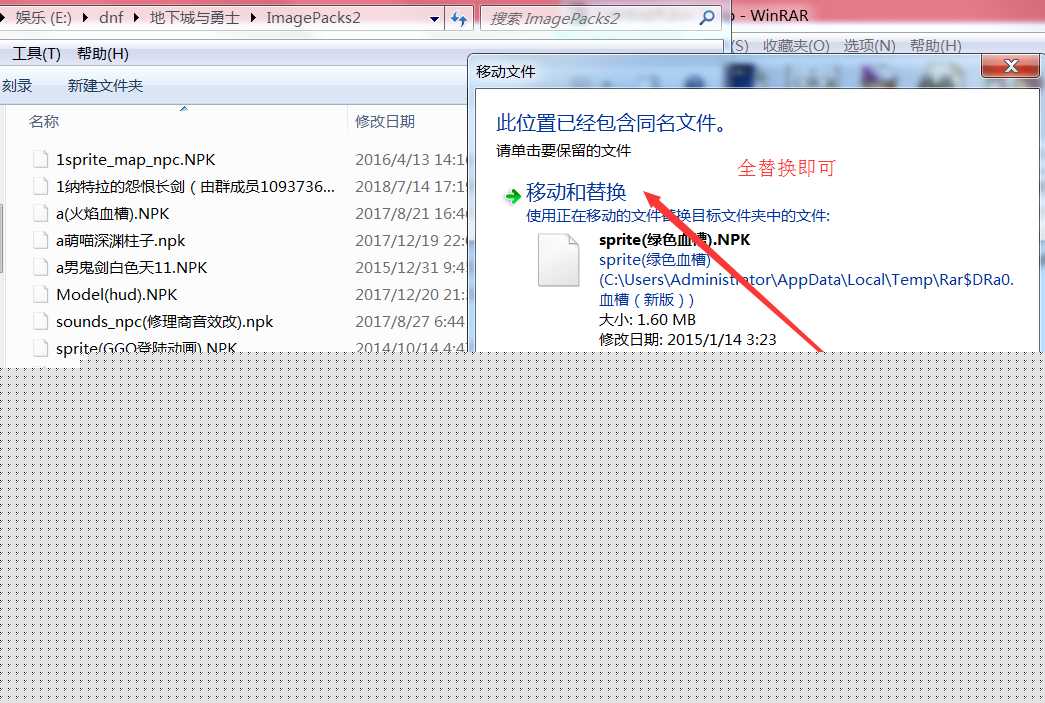Viewport: 1045px width, 703px height.
Task: Click the search magnifier icon
Action: (x=706, y=18)
